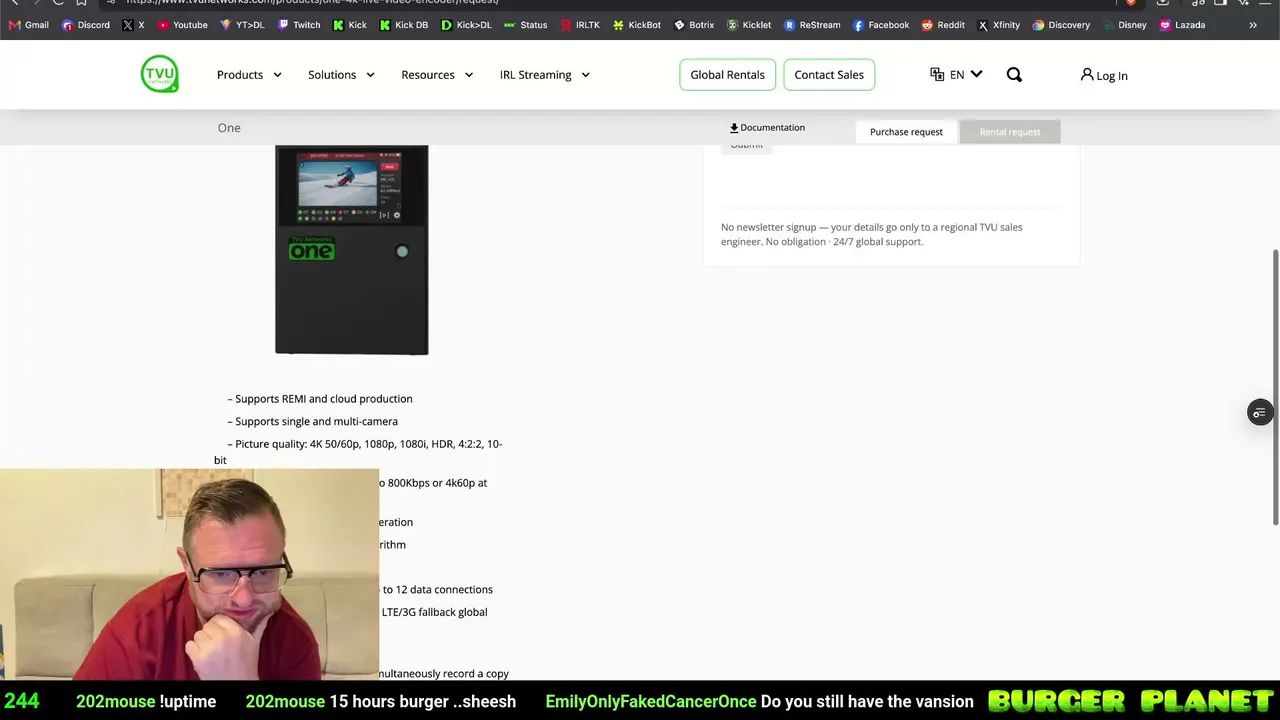Open the Kicklet bookmark

point(748,25)
